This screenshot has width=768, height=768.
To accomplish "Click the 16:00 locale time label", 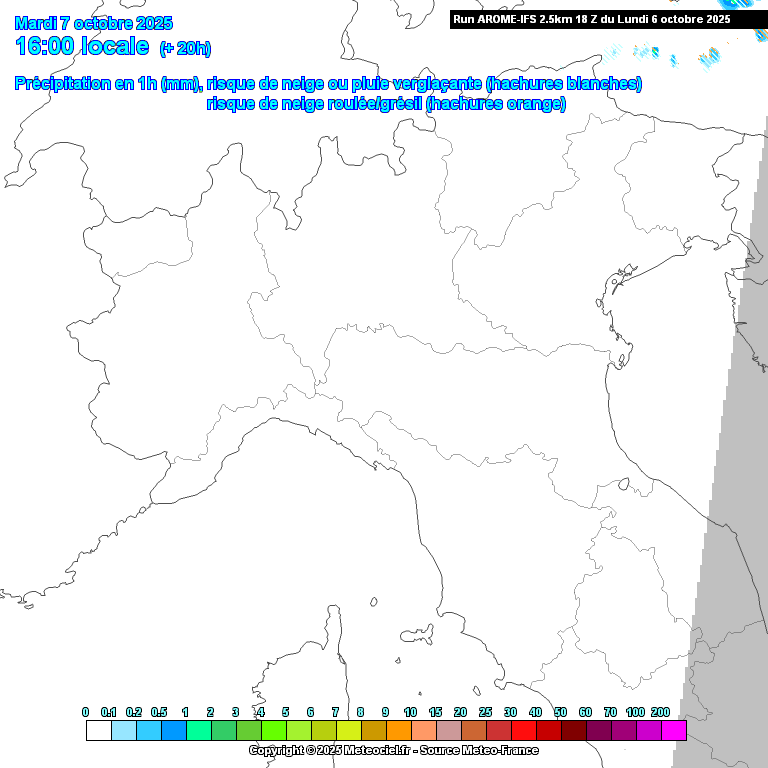I will click(x=82, y=46).
